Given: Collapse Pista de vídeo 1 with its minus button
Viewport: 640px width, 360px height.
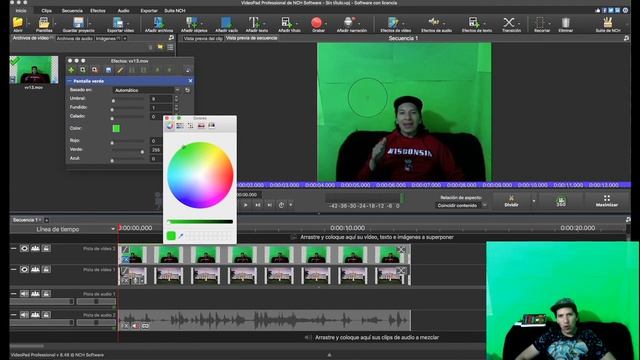Looking at the screenshot, I should pos(14,269).
